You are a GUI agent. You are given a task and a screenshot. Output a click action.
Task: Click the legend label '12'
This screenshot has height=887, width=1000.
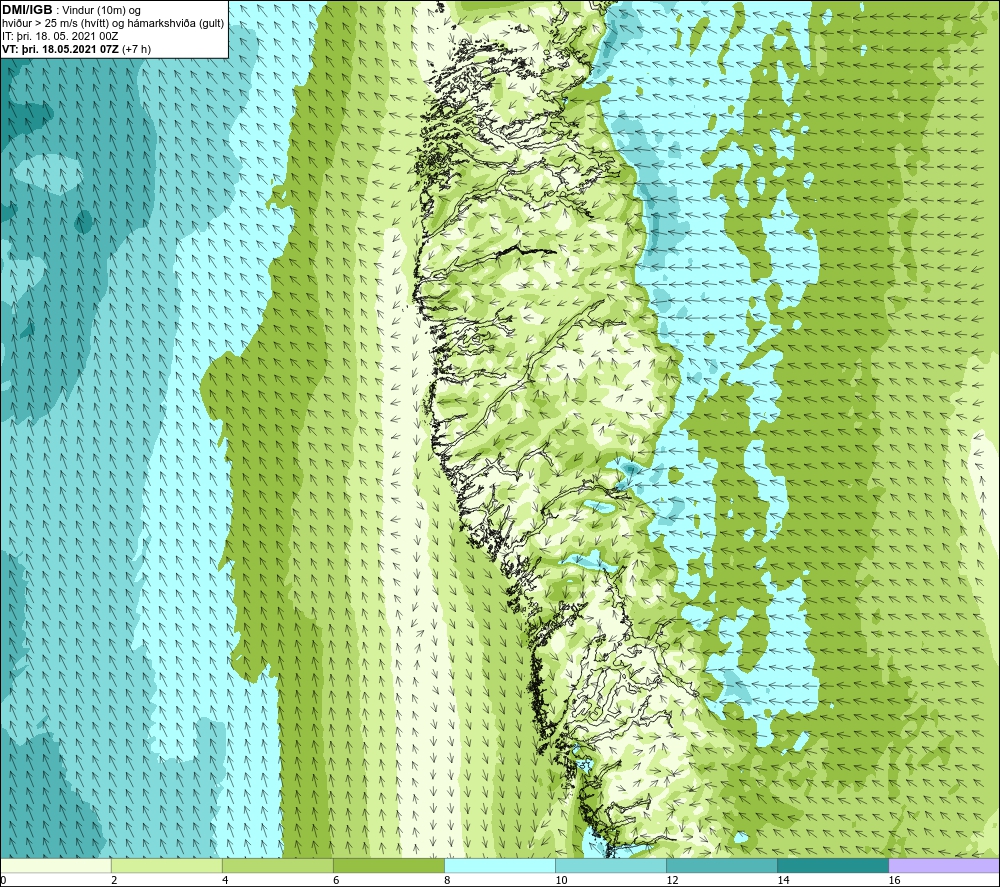[672, 881]
